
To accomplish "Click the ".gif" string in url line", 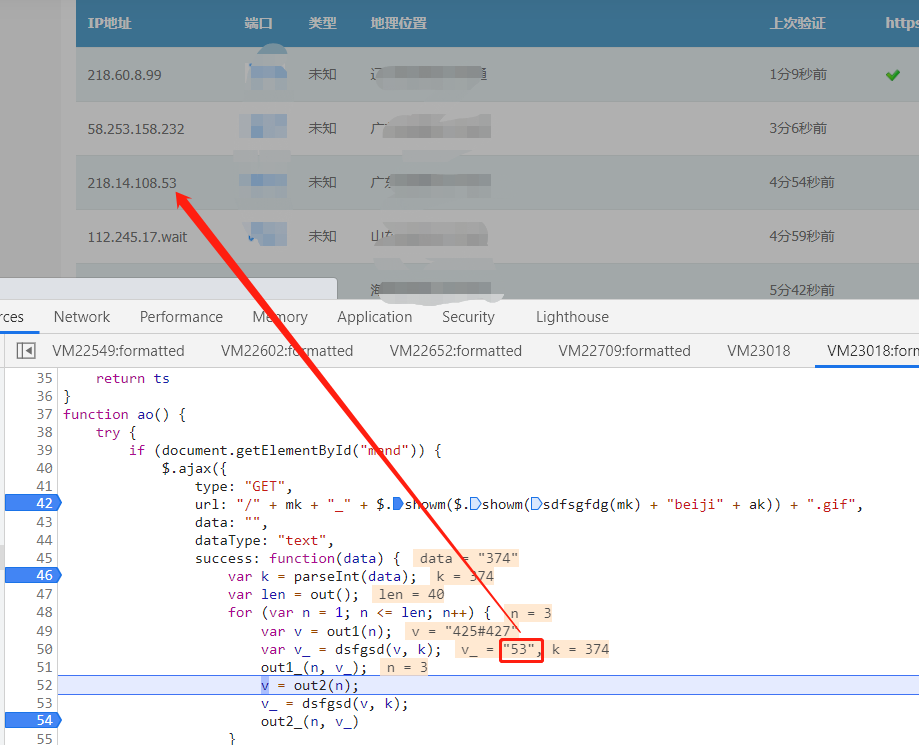I will coord(830,505).
